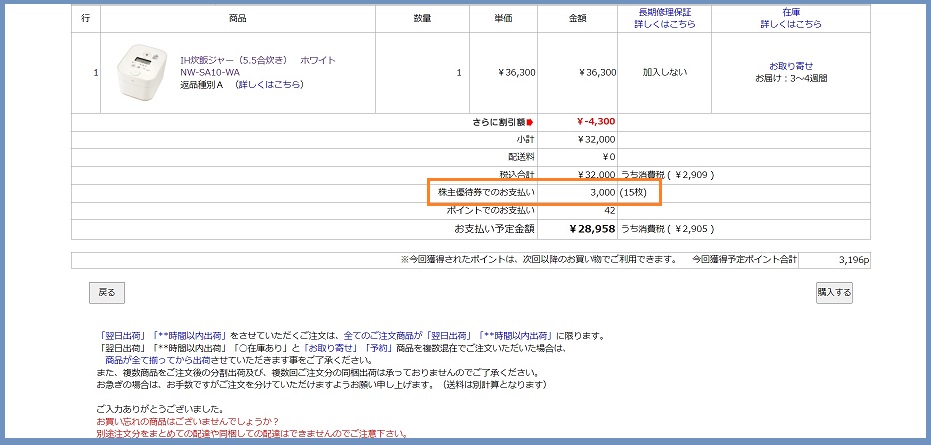This screenshot has width=931, height=445.
Task: Select the discount amount ￥-4,300
Action: tap(596, 122)
